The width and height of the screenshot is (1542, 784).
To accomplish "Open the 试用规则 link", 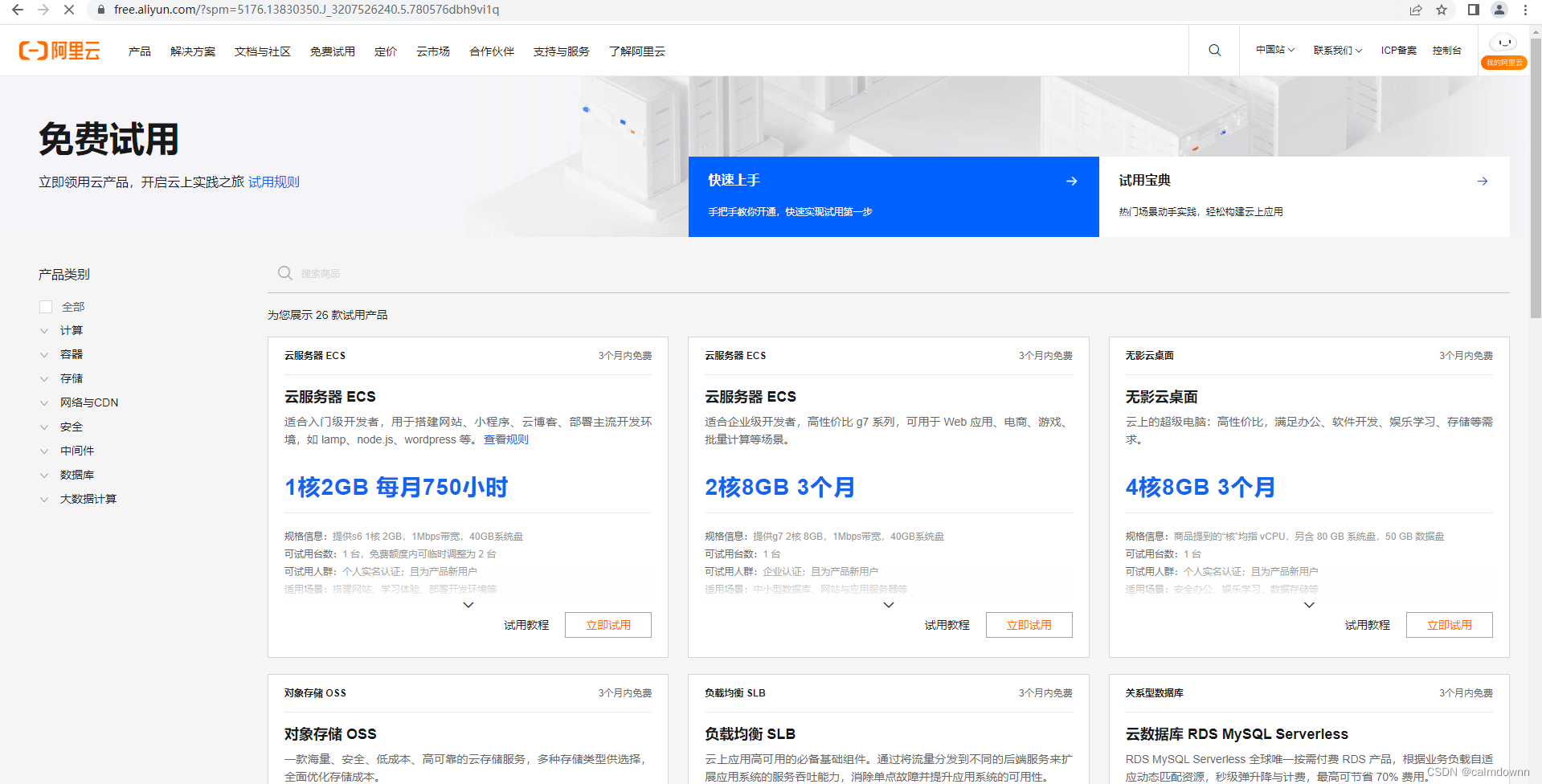I will click(274, 182).
